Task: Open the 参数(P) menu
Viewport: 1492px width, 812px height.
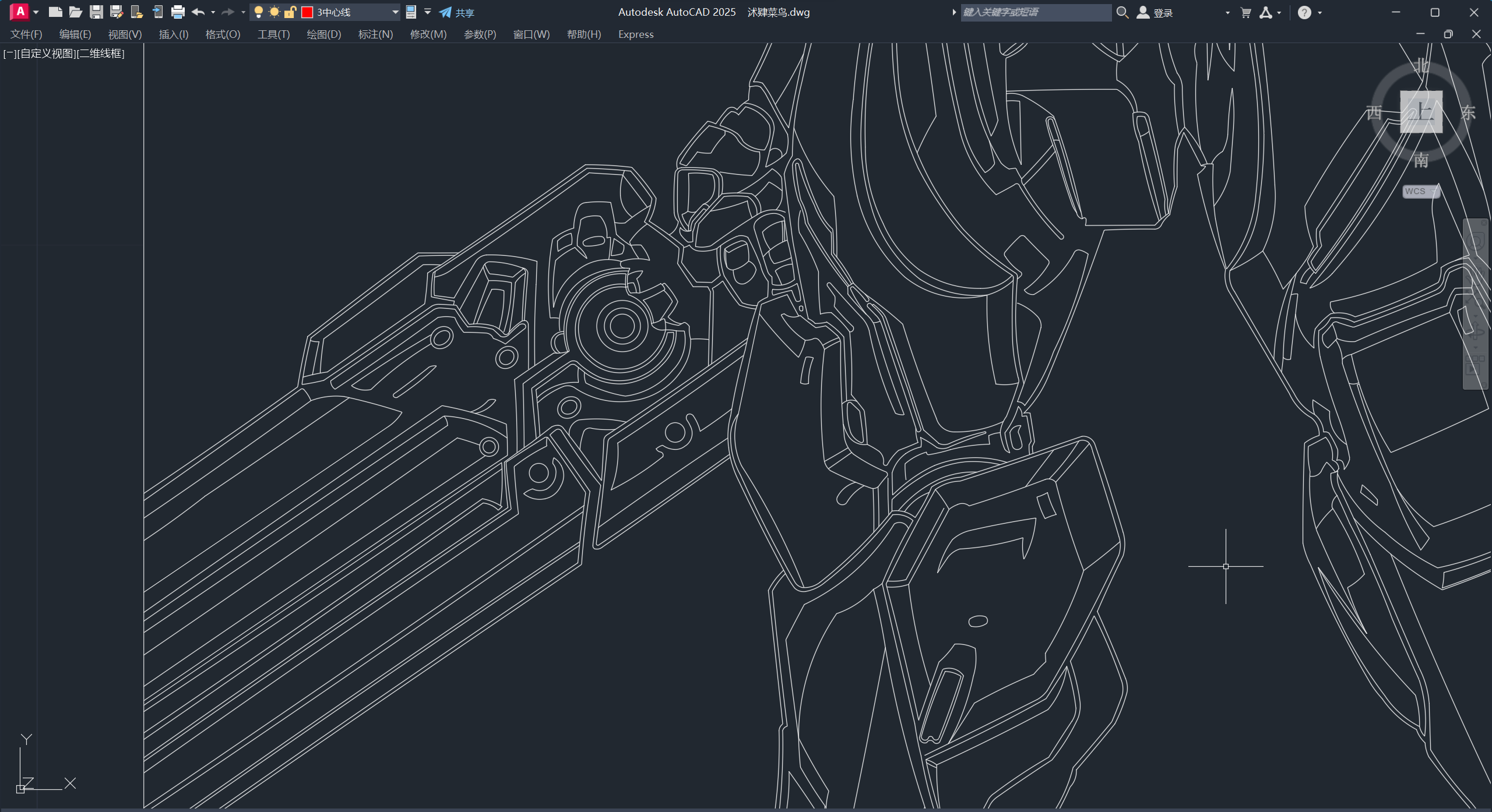Action: click(480, 34)
